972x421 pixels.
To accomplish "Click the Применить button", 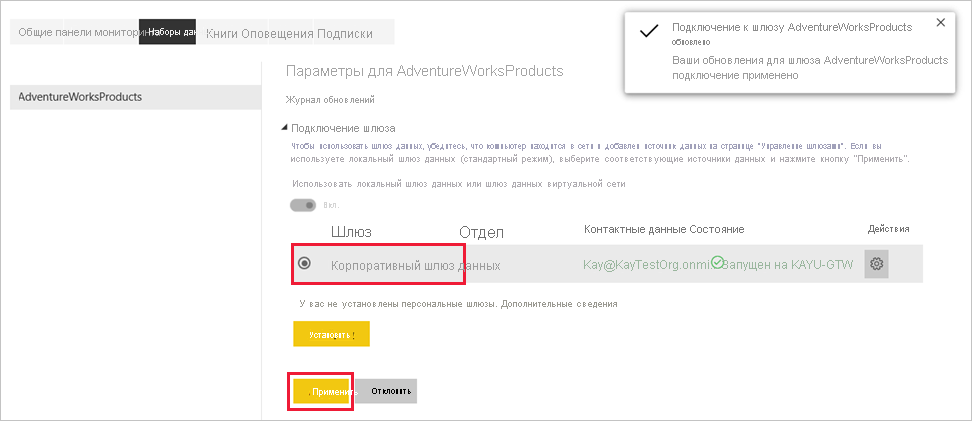I will coord(322,392).
